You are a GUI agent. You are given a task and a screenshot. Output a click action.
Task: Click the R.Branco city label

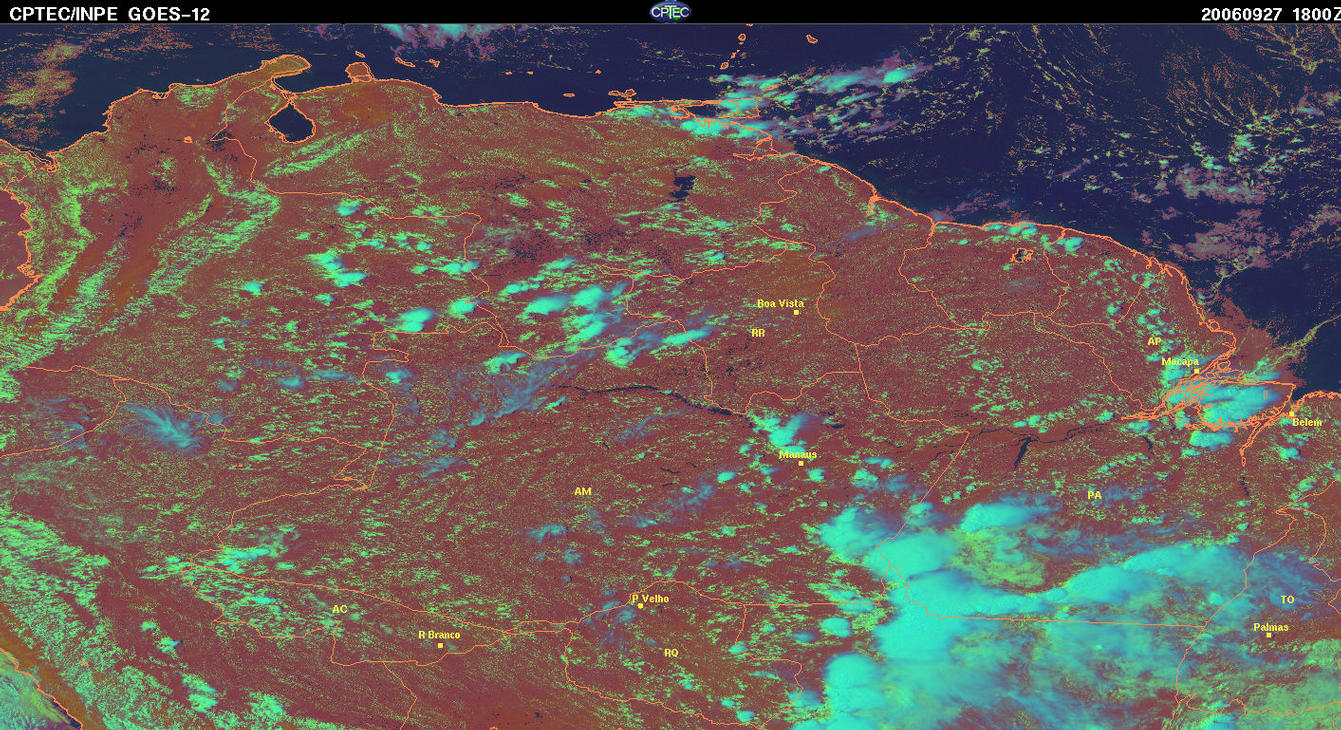point(439,635)
